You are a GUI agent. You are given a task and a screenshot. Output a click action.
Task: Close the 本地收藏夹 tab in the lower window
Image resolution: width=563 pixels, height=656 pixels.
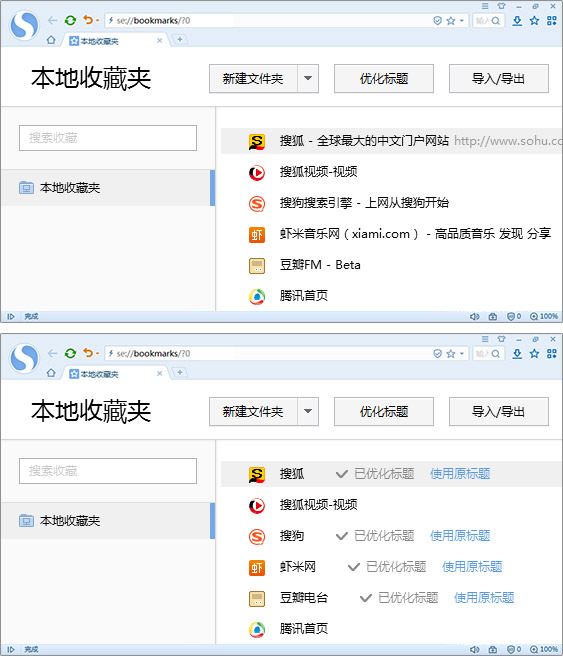[x=159, y=374]
